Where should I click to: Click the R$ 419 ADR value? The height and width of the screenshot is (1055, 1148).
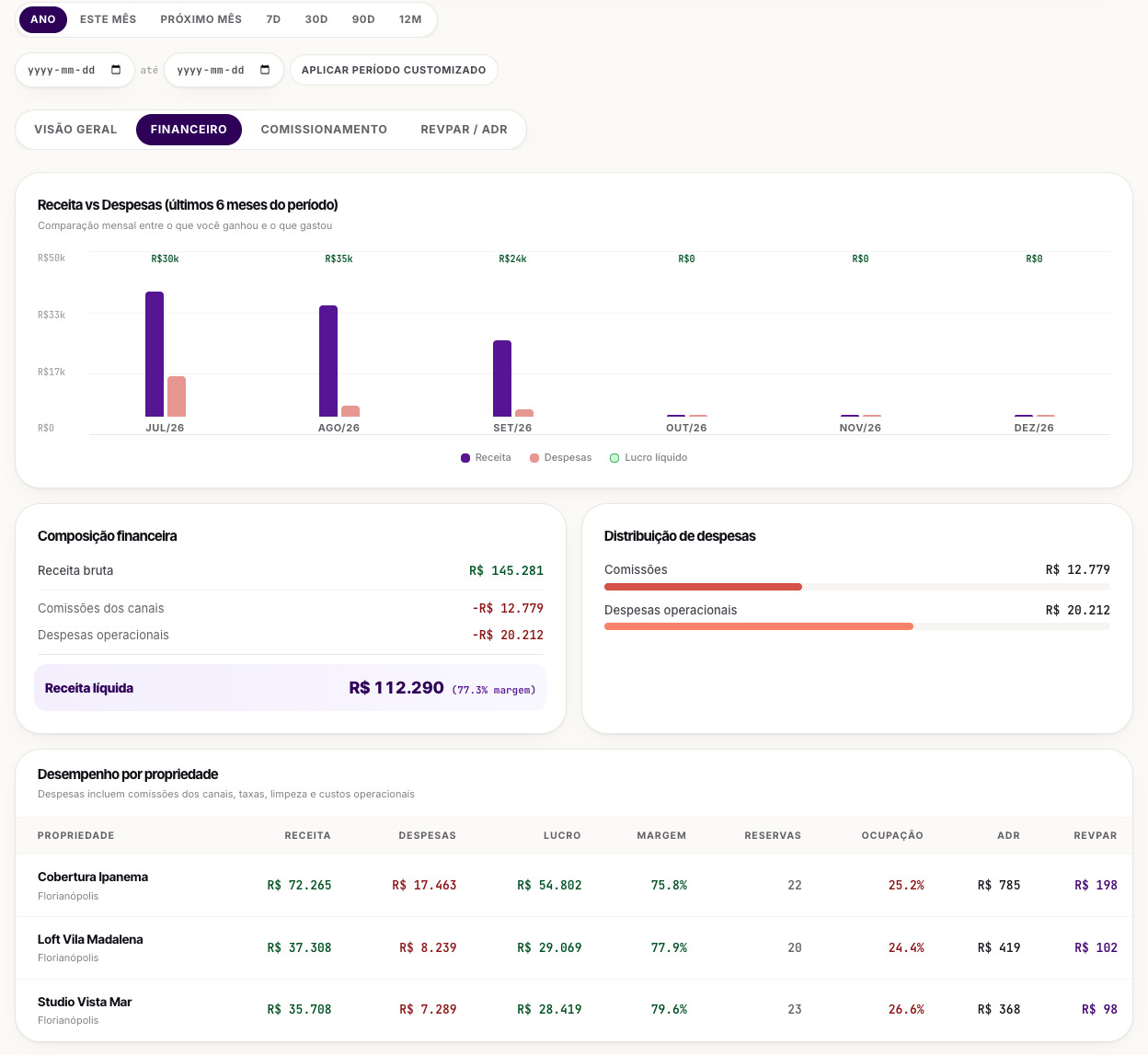(999, 947)
